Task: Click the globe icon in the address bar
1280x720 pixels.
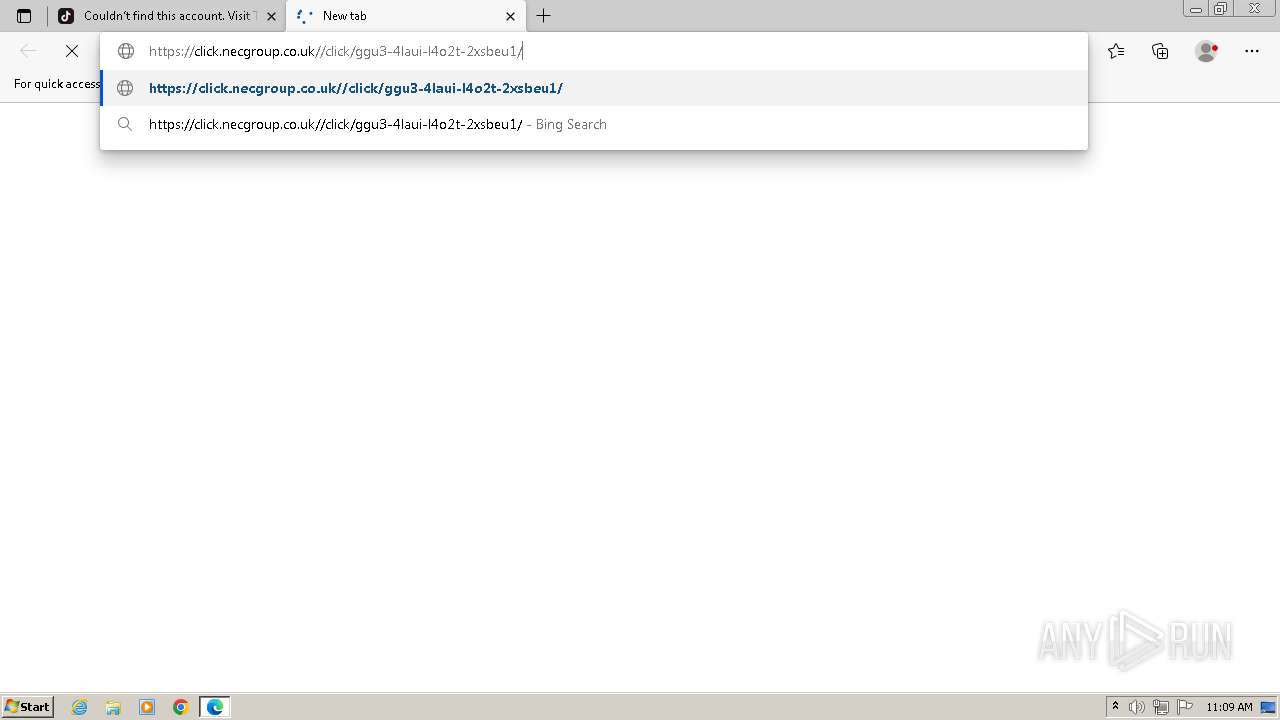Action: click(x=126, y=51)
